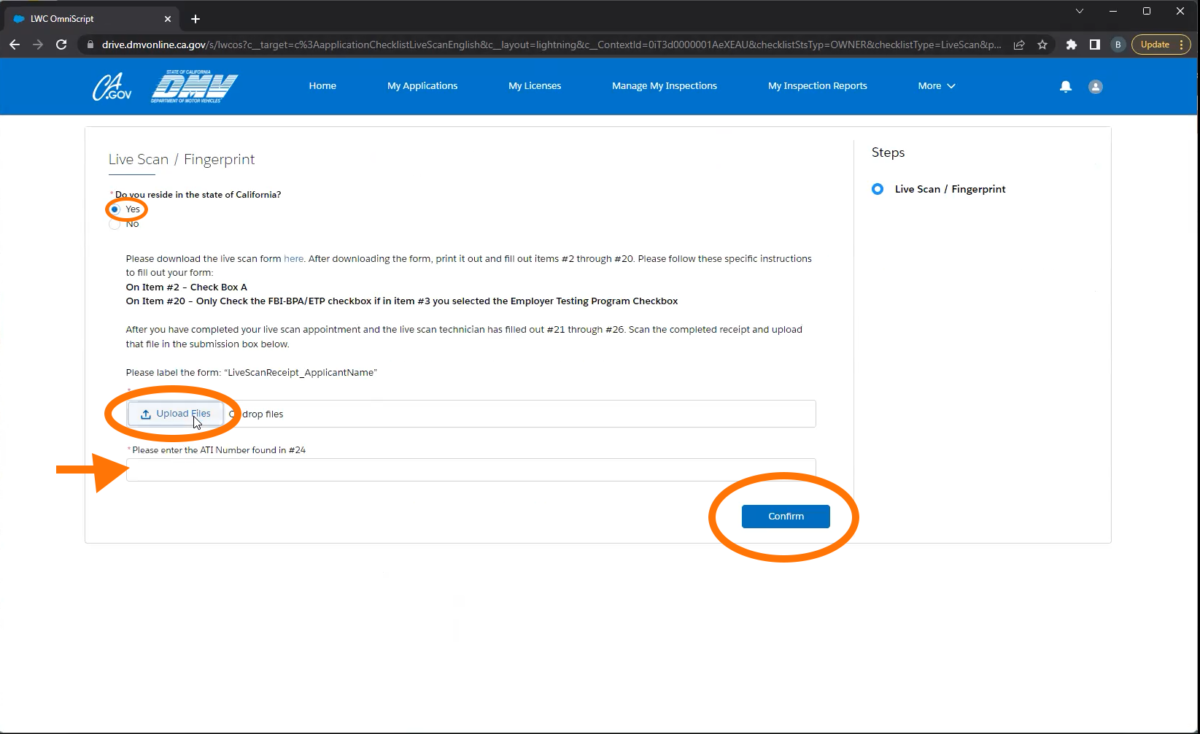Screen dimensions: 1200x734
Task: Select No for California residency
Action: coord(115,224)
